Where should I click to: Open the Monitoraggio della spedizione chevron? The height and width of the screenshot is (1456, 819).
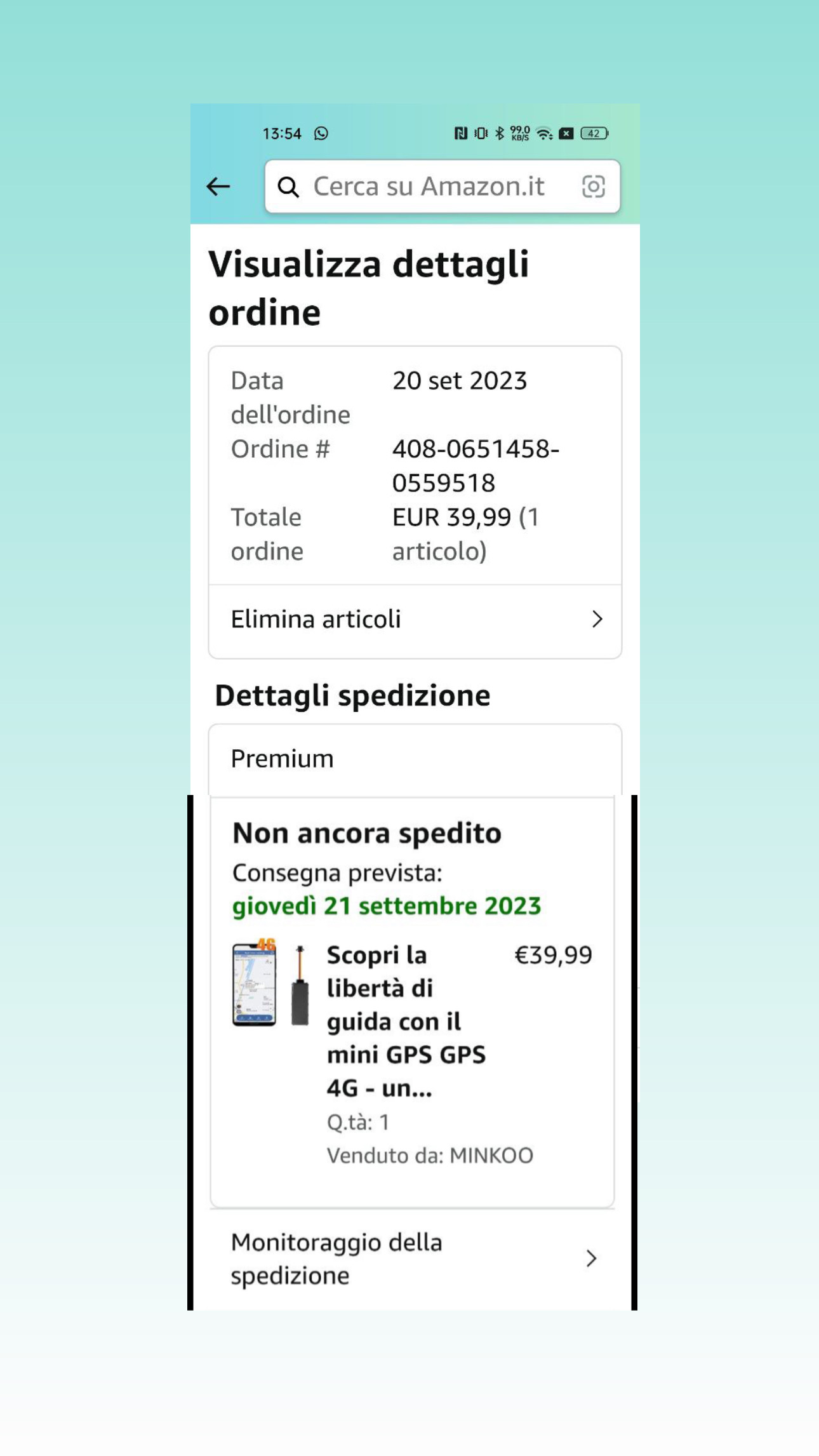tap(591, 1259)
